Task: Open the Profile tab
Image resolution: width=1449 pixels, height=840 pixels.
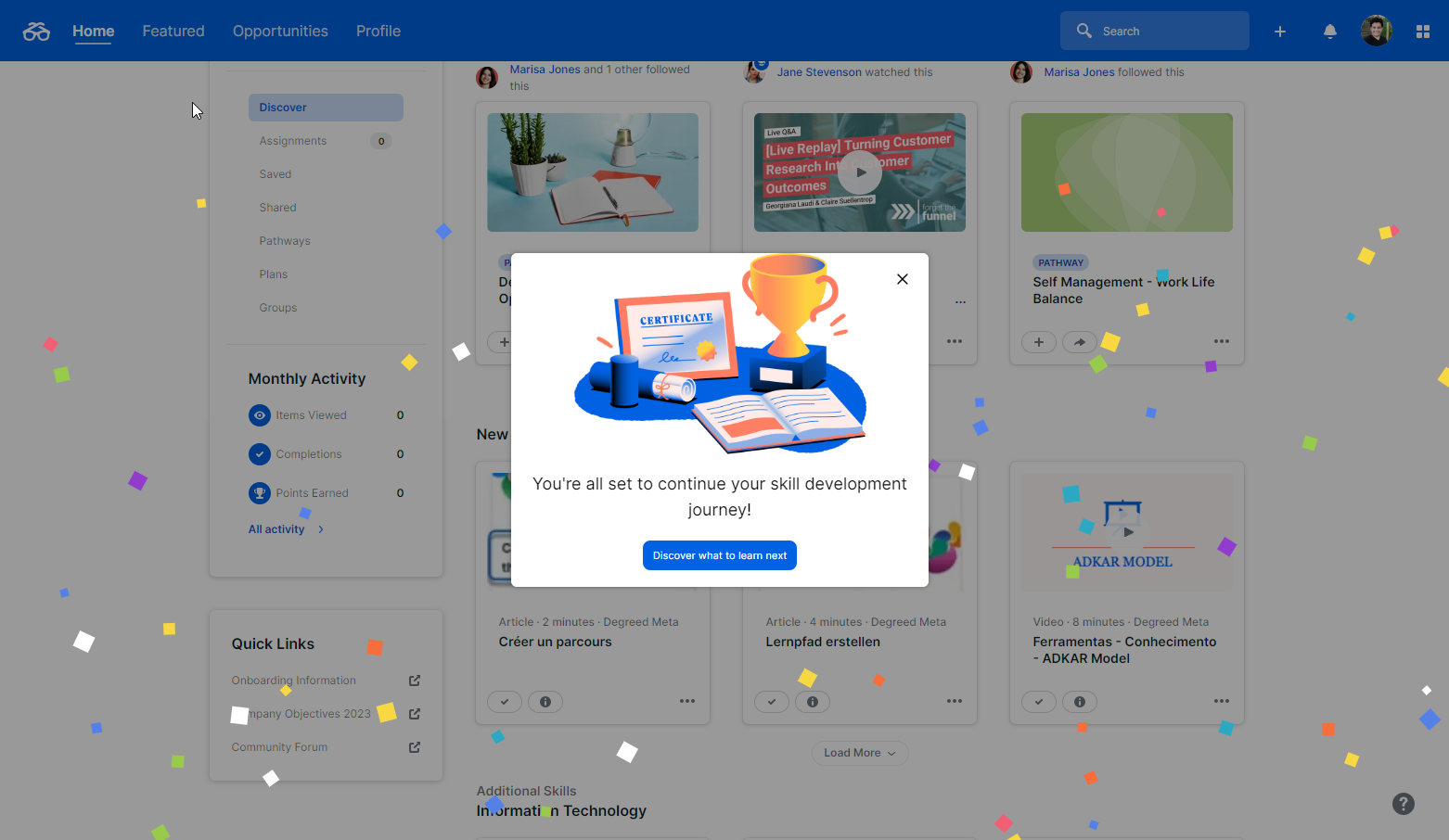Action: click(x=378, y=32)
